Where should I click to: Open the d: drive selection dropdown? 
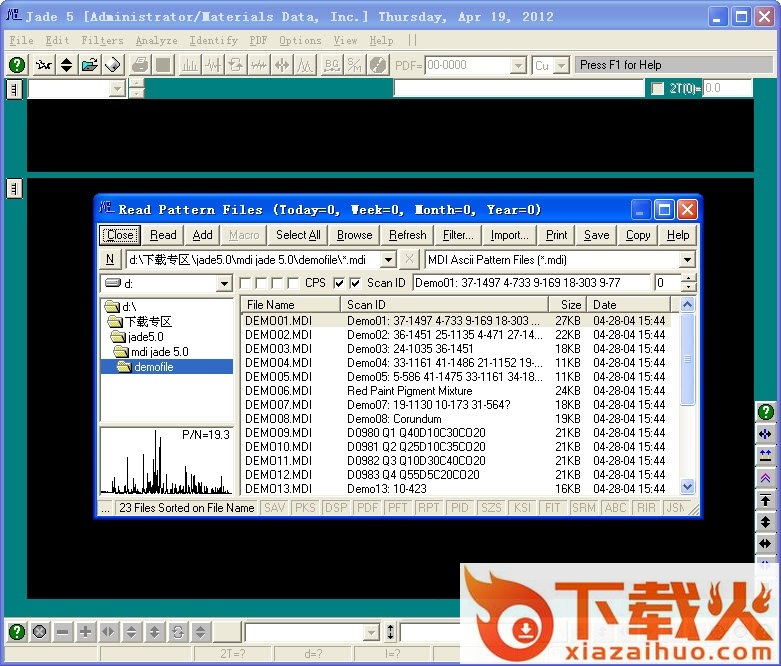[224, 284]
